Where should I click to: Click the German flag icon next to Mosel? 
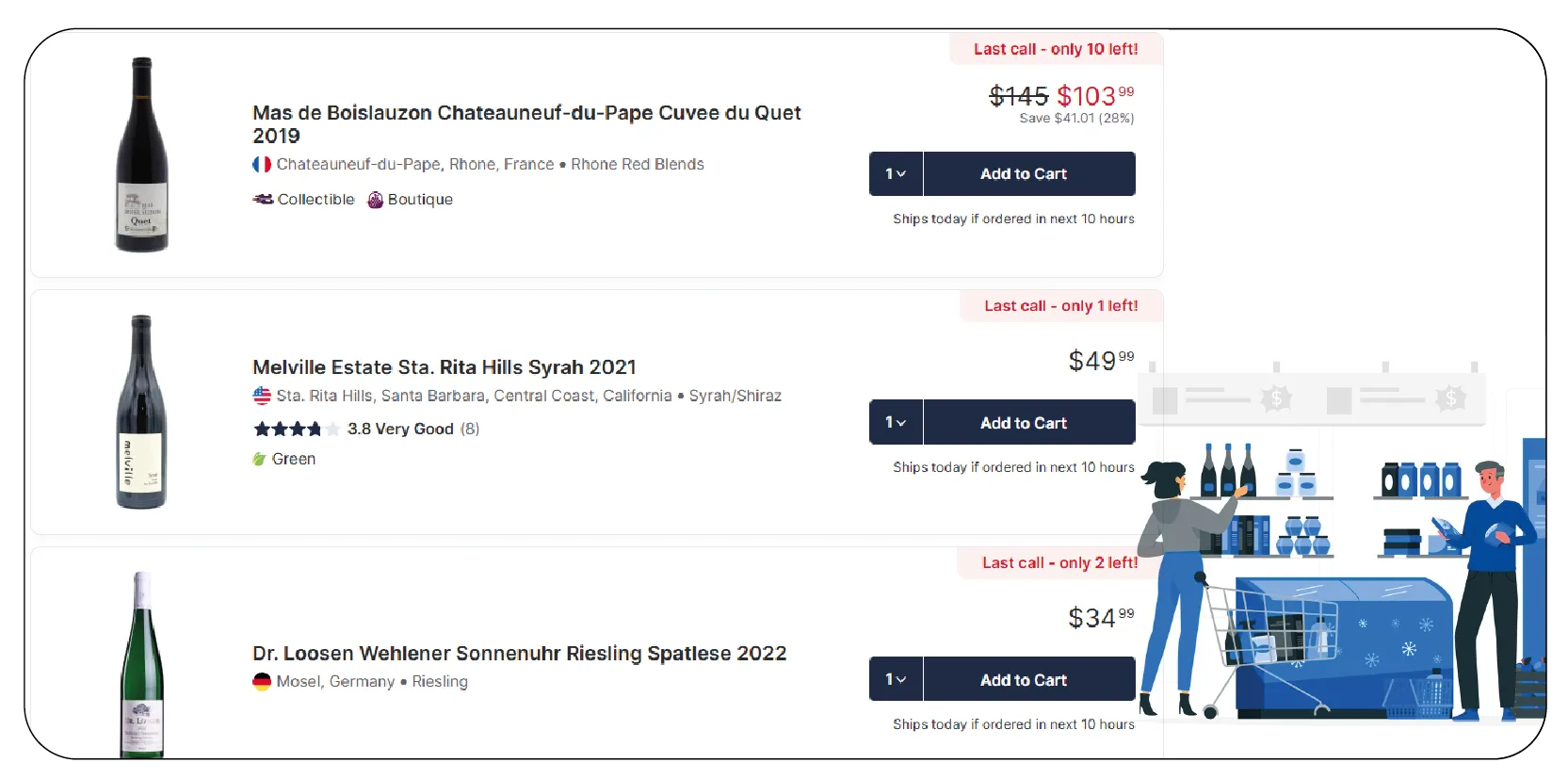[x=262, y=681]
